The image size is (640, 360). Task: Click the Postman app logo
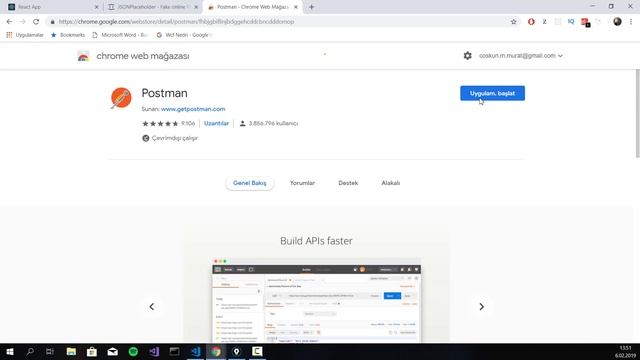pyautogui.click(x=121, y=98)
